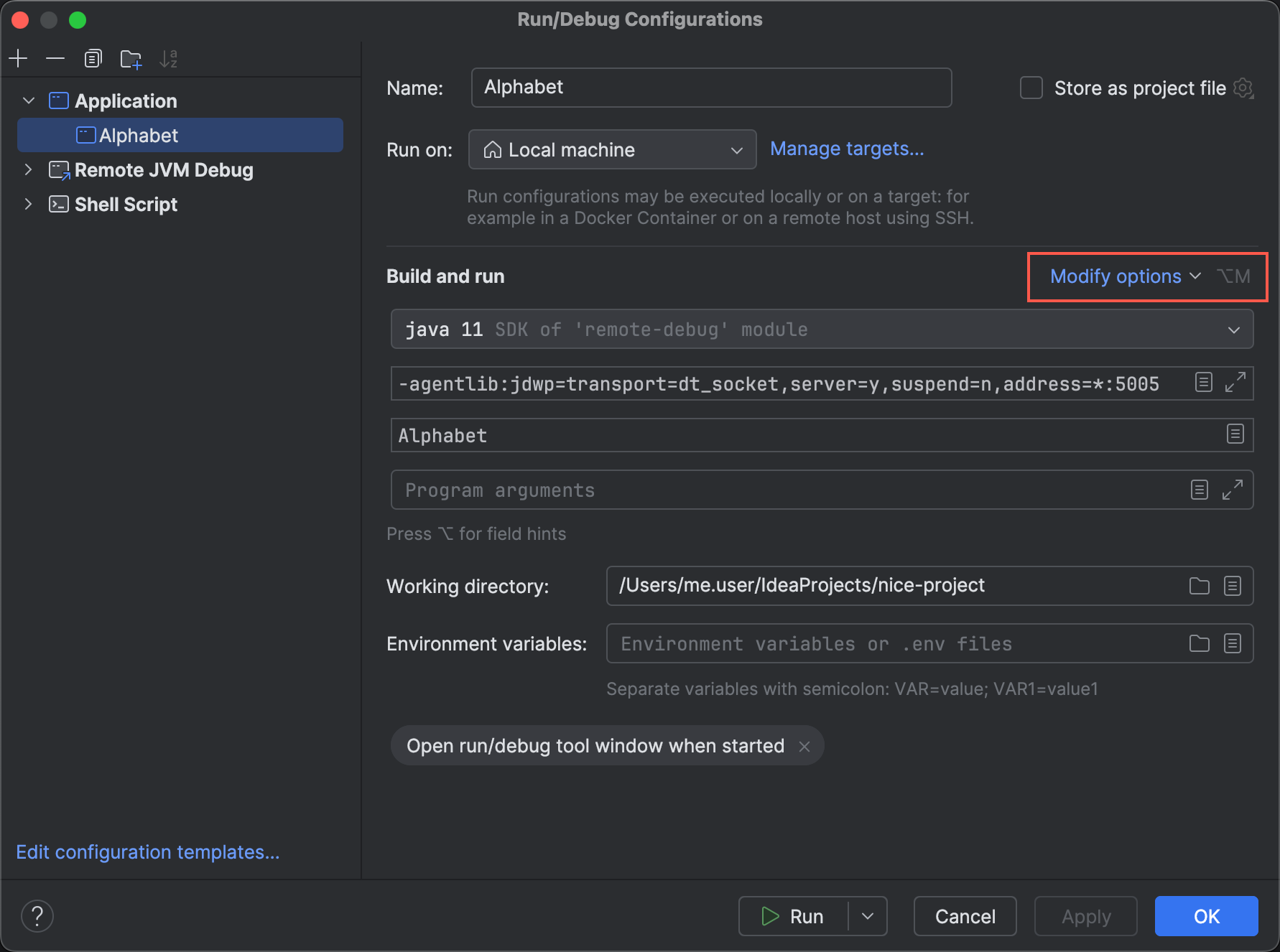Enable Store as project file
Screen dimensions: 1280x952
[1031, 88]
